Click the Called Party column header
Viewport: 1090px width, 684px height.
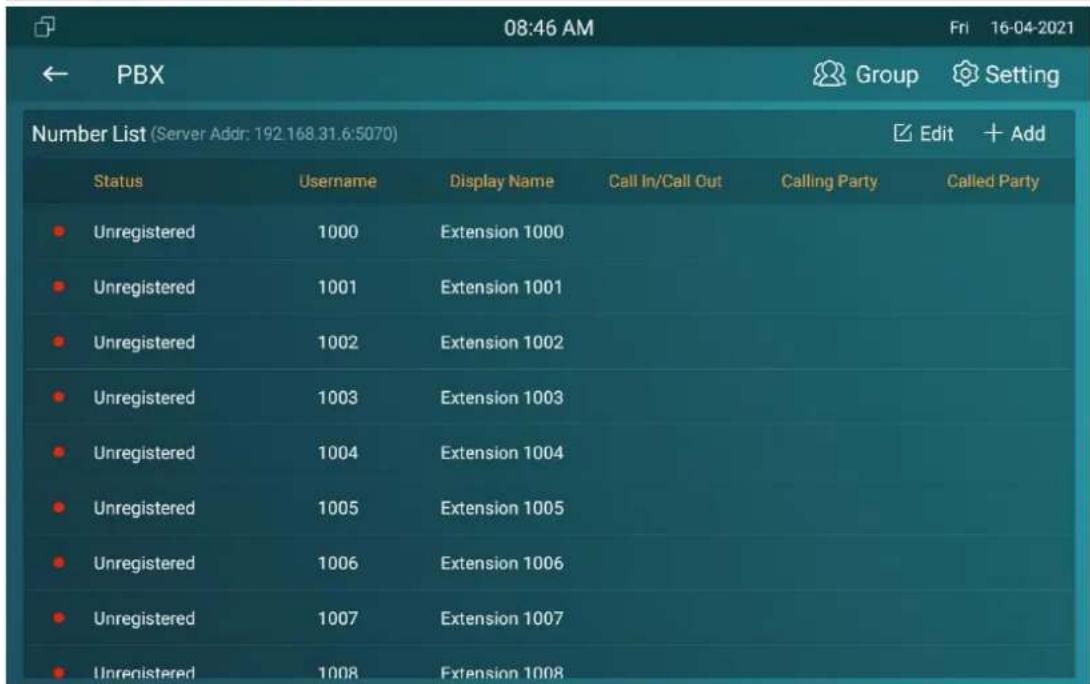point(993,182)
